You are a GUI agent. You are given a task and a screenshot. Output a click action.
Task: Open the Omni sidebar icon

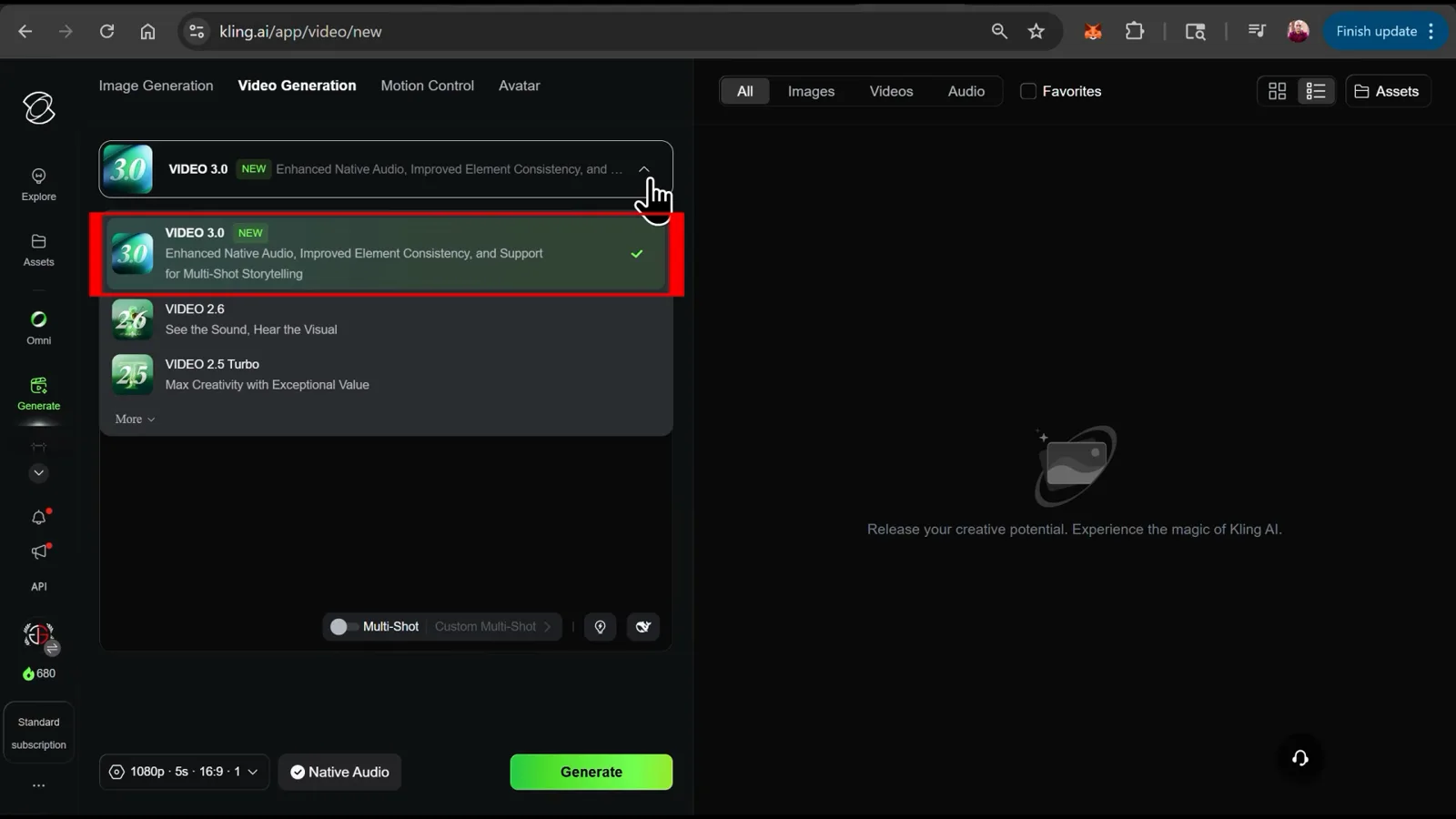point(38,328)
